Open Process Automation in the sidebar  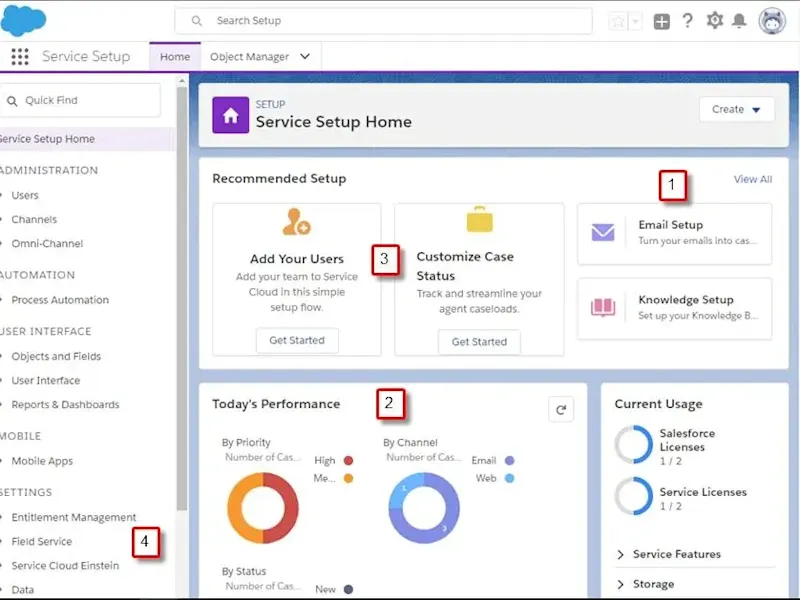[x=60, y=300]
